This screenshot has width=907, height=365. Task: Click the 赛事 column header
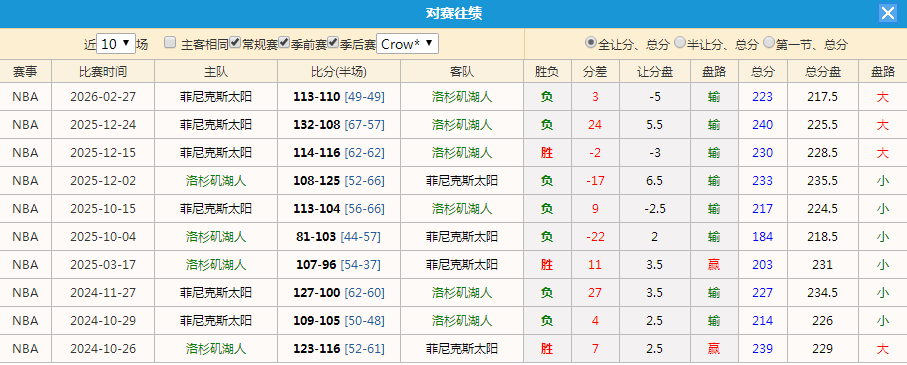(x=25, y=72)
